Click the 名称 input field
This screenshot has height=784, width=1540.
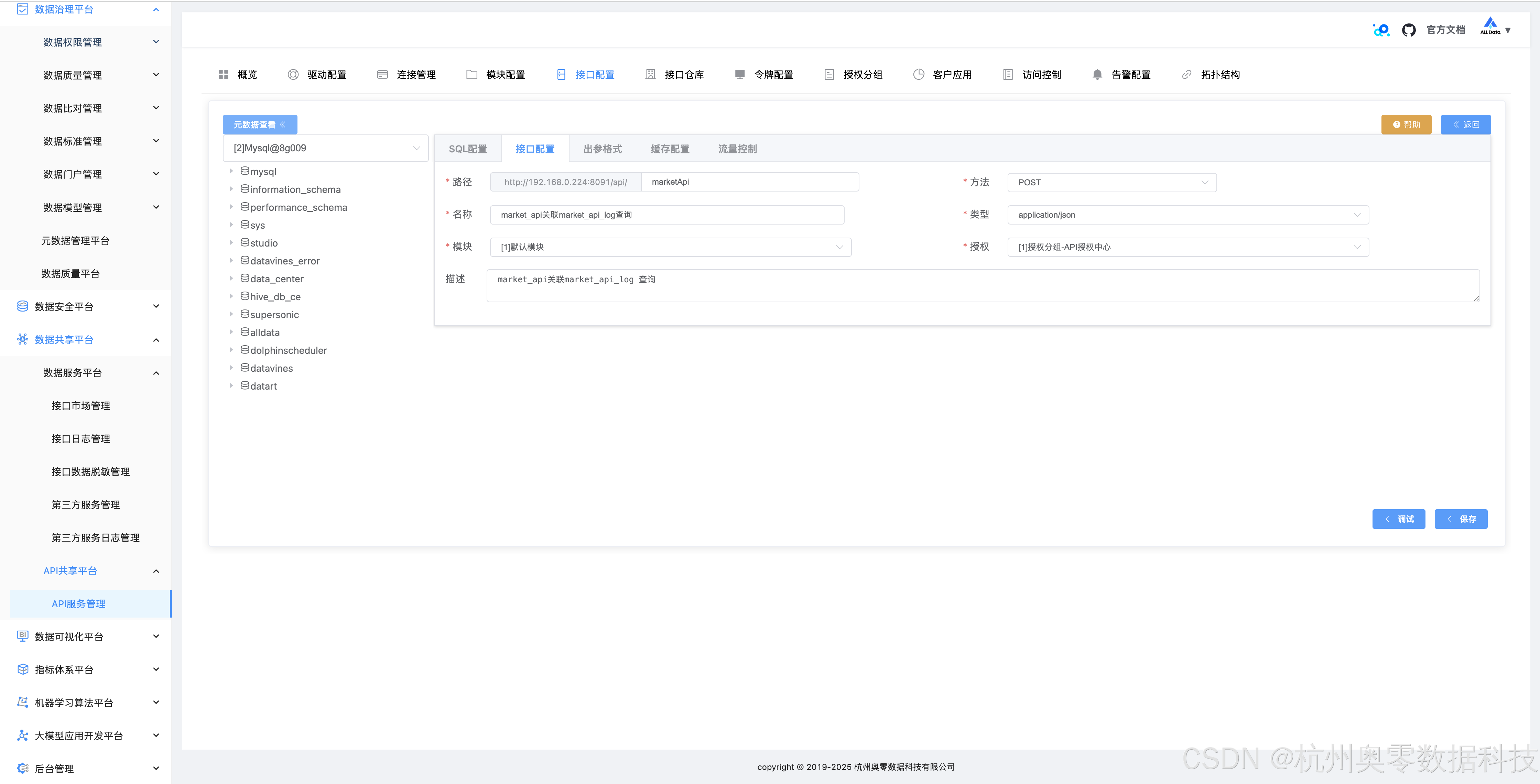667,215
